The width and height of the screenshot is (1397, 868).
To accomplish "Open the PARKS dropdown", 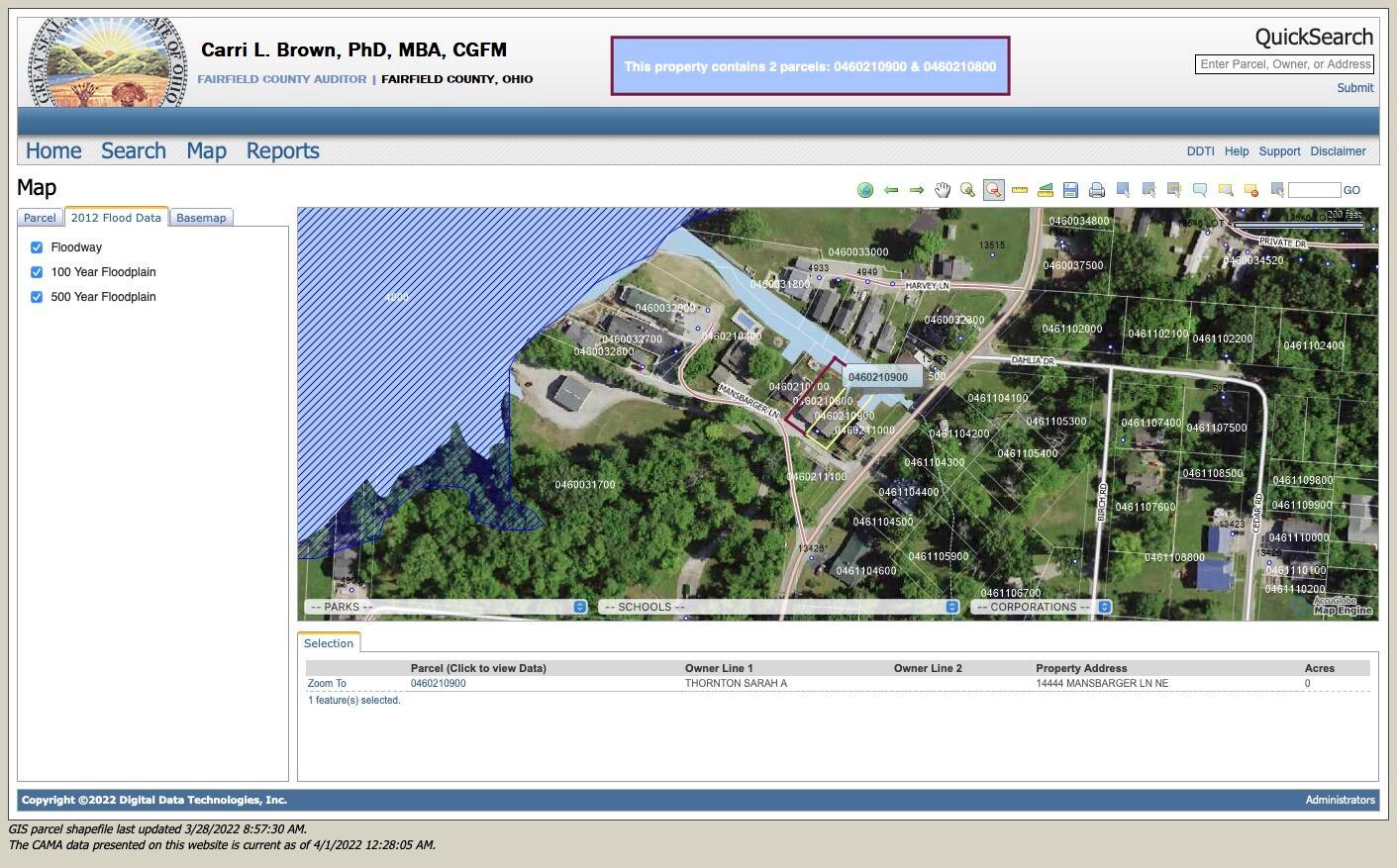I will click(447, 607).
